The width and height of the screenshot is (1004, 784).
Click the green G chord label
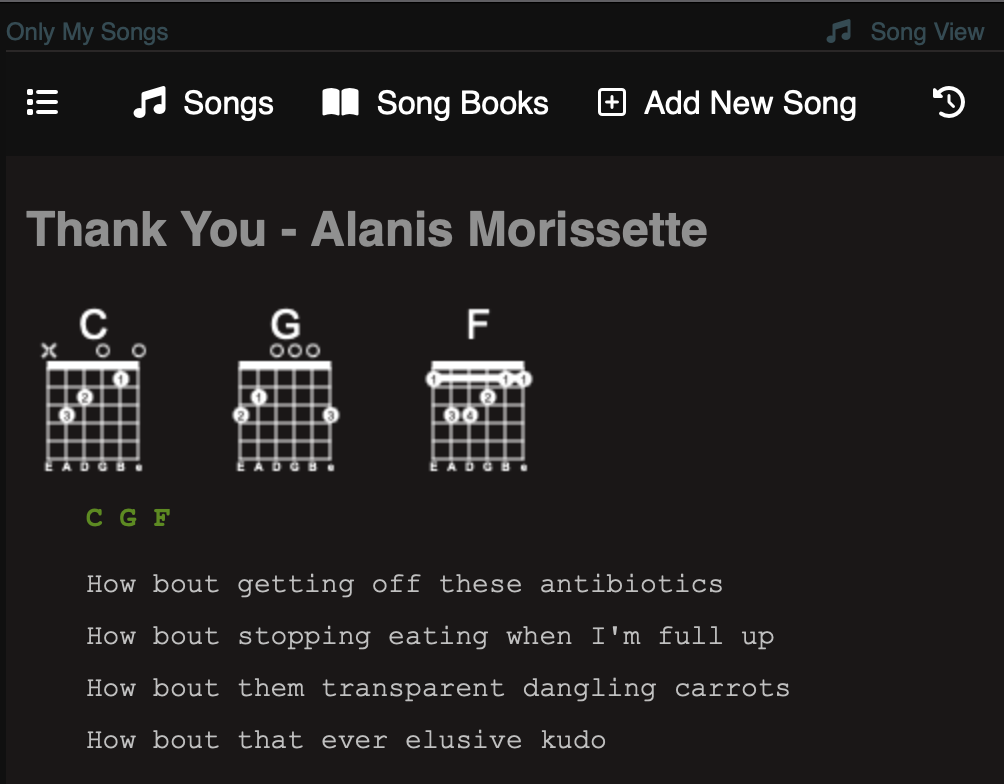coord(128,518)
